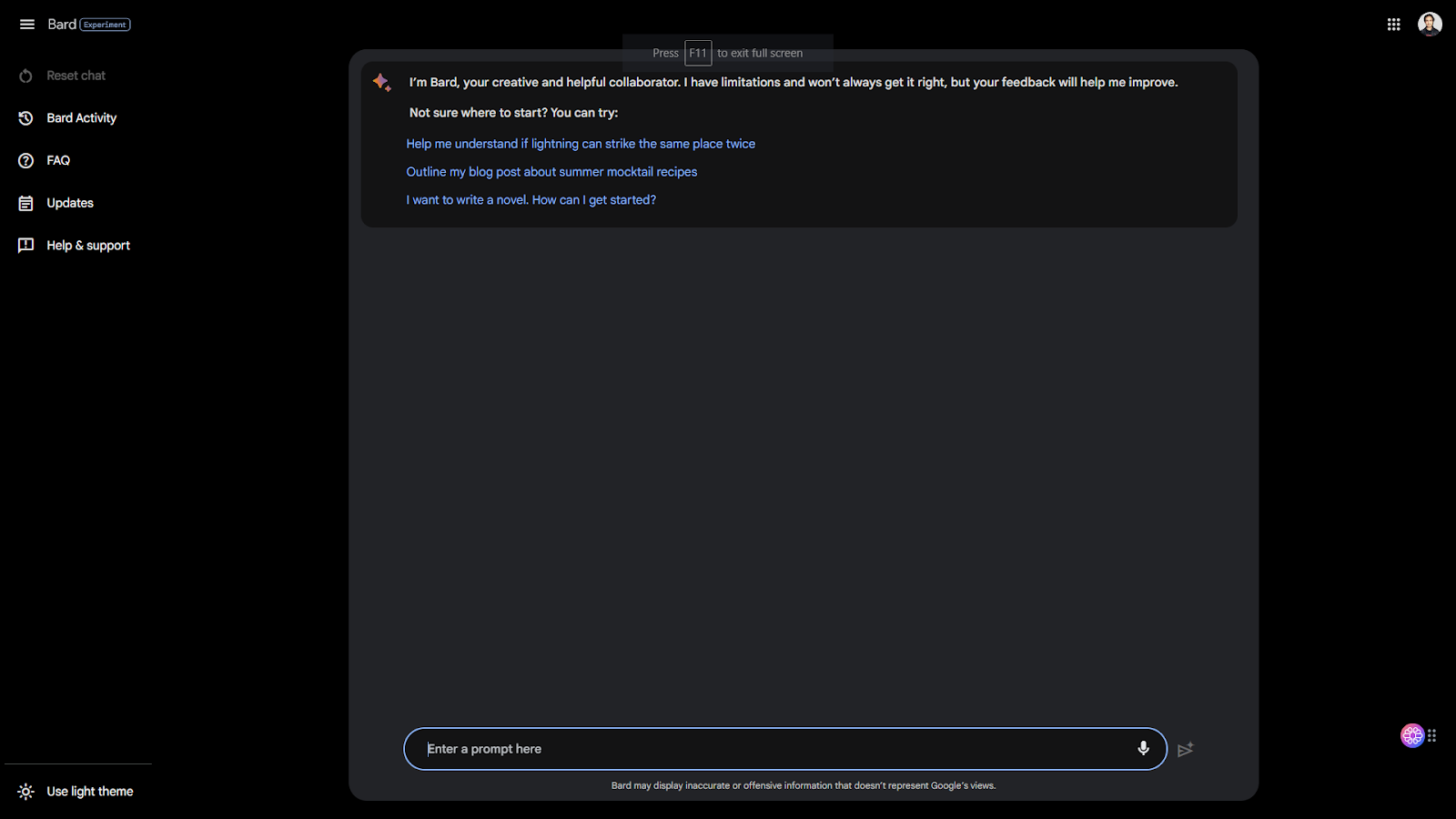Open the FAQ page
The image size is (1456, 819).
click(x=58, y=160)
